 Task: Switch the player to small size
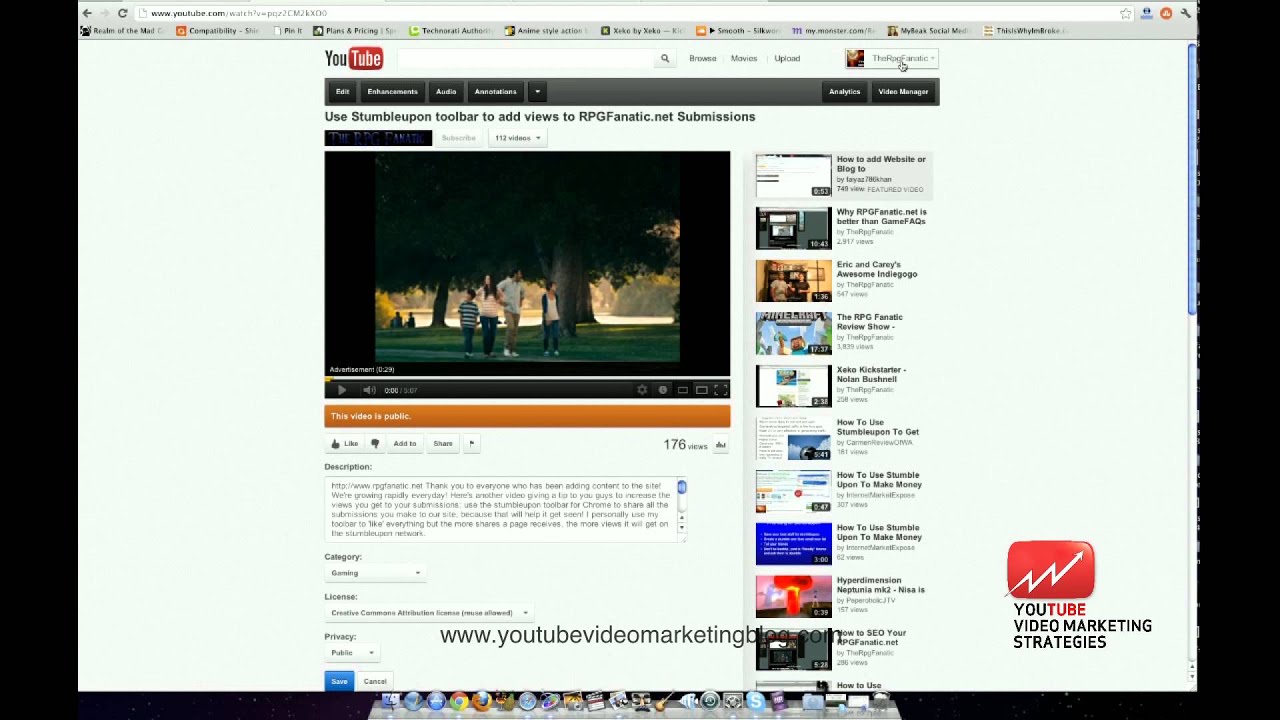(682, 390)
